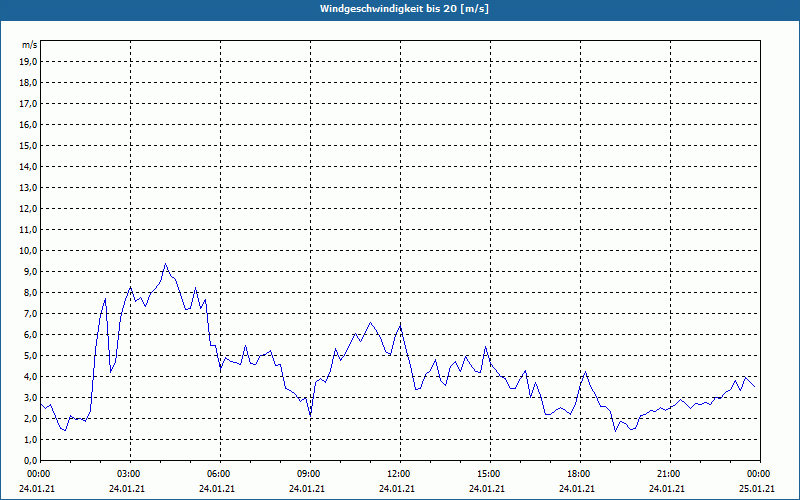Pick the "24.01.21" date under 09:00
This screenshot has width=800, height=500.
307,488
